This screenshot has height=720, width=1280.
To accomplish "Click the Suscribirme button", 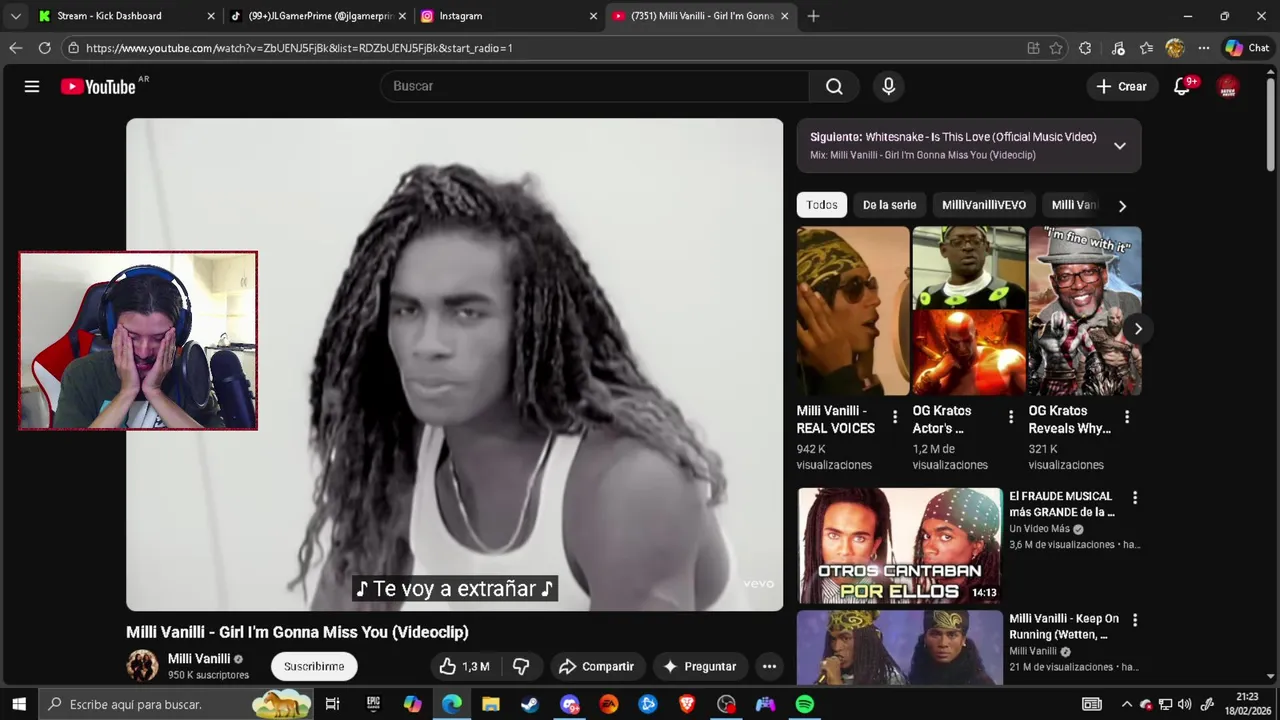I will pyautogui.click(x=314, y=667).
